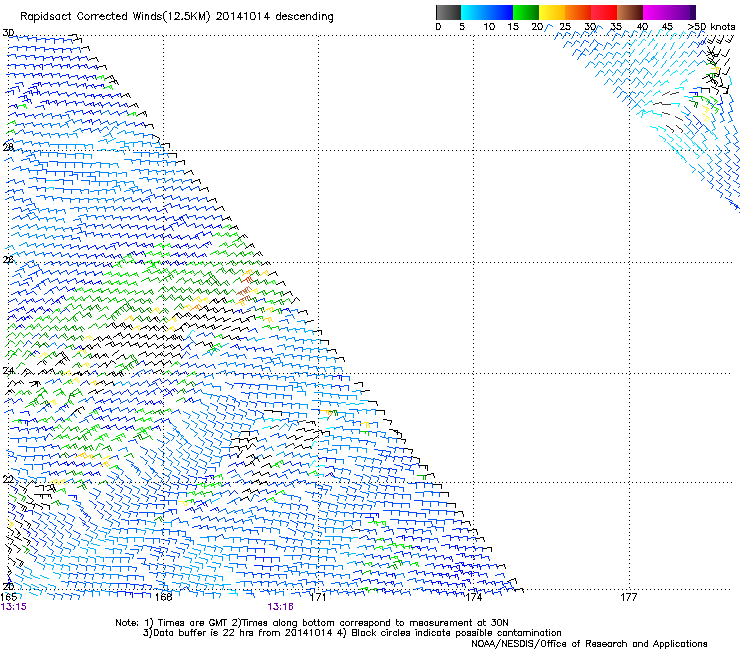The width and height of the screenshot is (740, 650).
Task: Click the purple time stamp '13:15'
Action: click(x=14, y=607)
